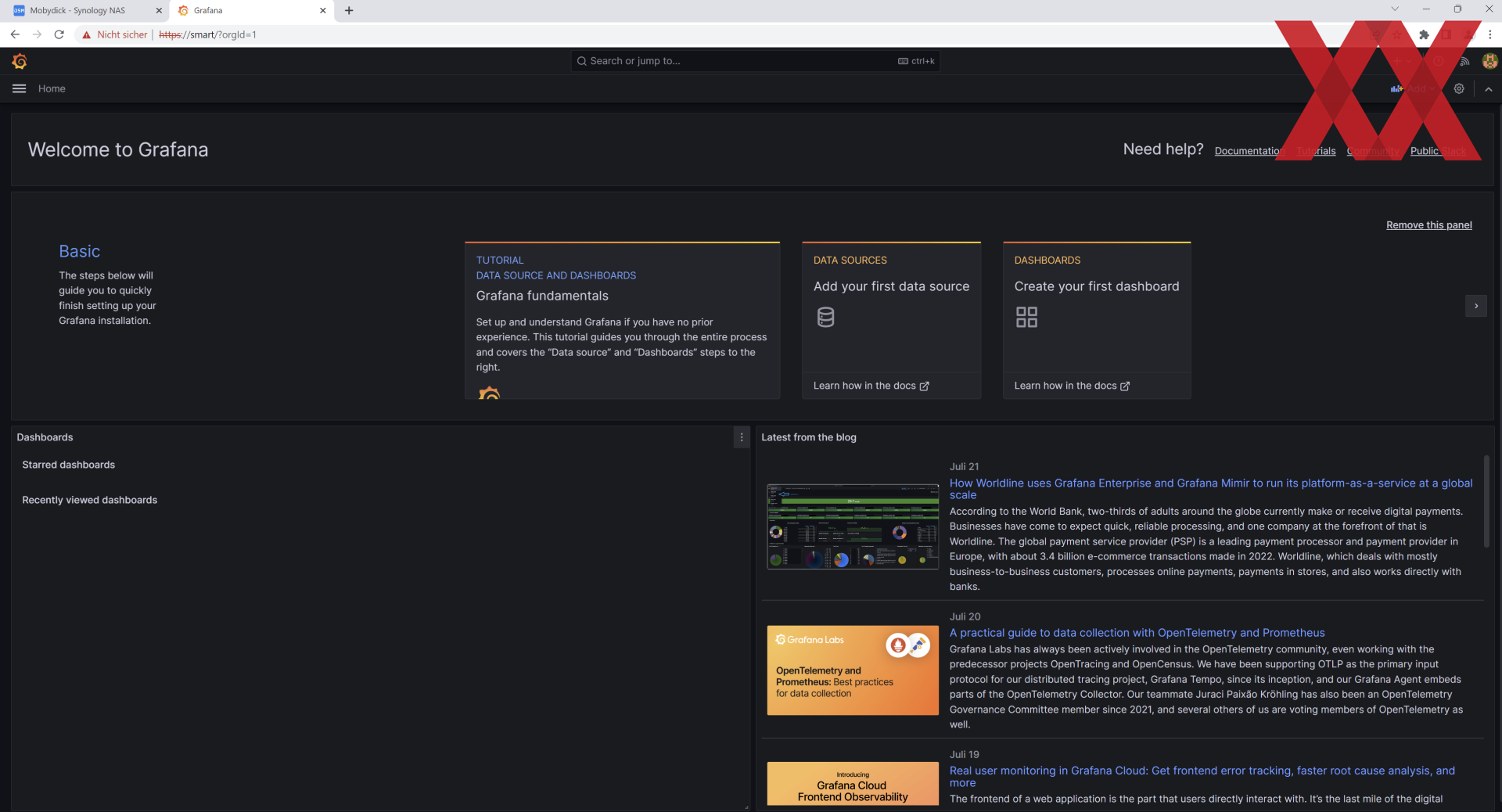1502x812 pixels.
Task: Click the Grafana logo in the header
Action: (x=20, y=61)
